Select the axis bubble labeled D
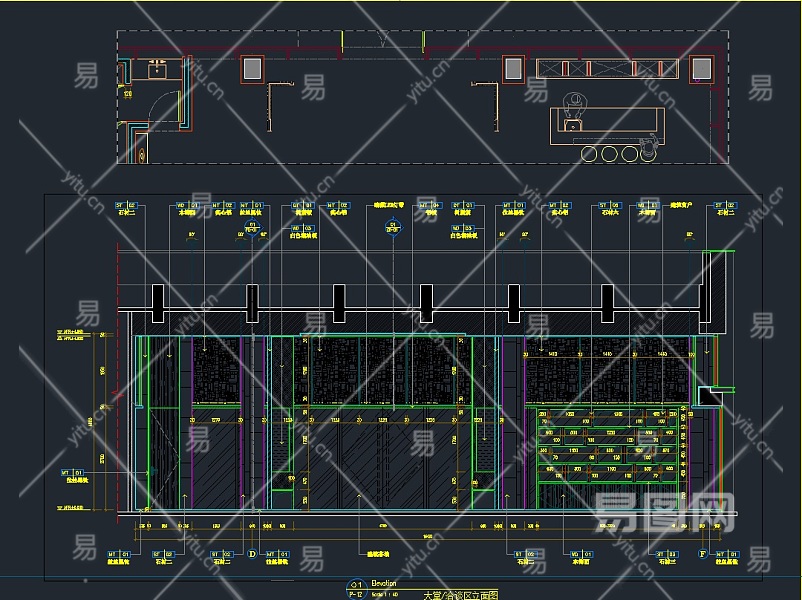Screen dimensions: 802x600 [x=252, y=554]
